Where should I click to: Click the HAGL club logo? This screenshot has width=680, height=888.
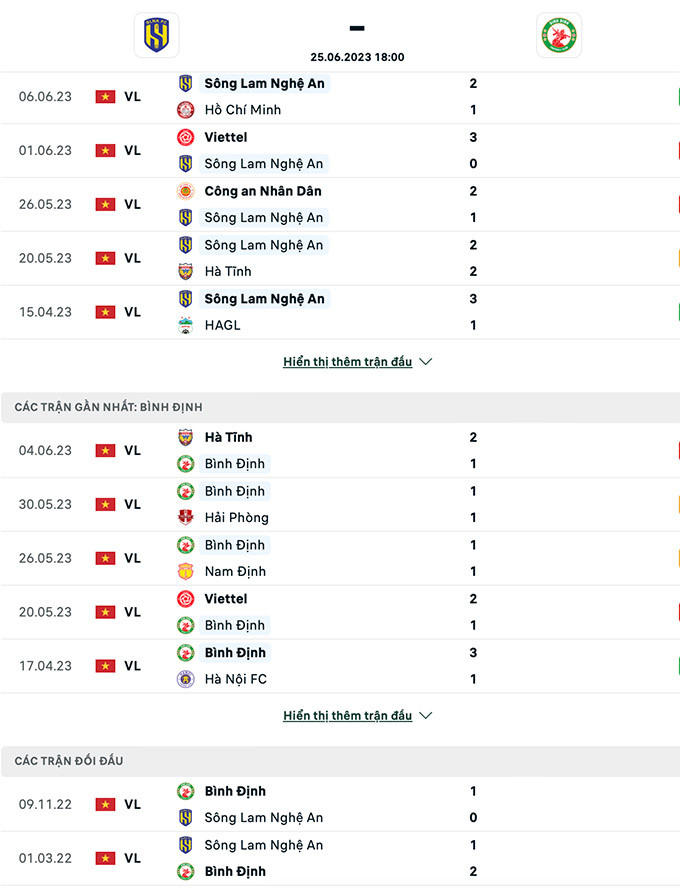click(185, 325)
